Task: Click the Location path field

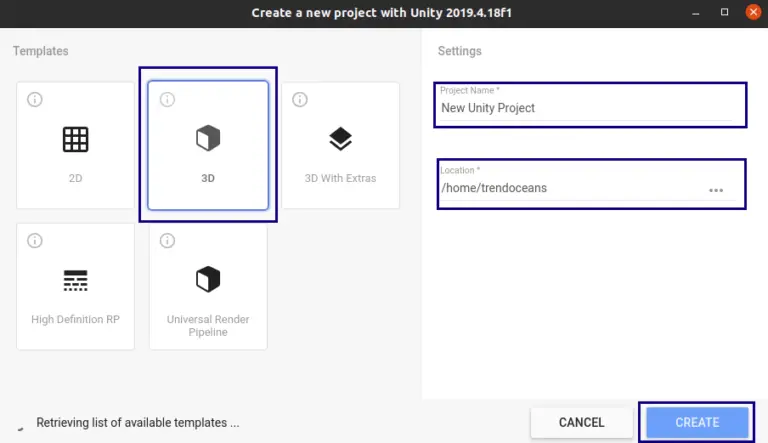Action: (570, 188)
